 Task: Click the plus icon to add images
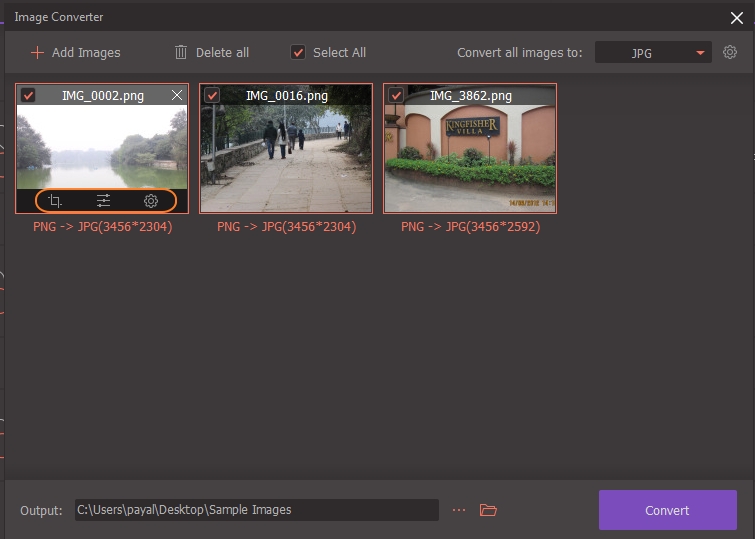(x=37, y=52)
